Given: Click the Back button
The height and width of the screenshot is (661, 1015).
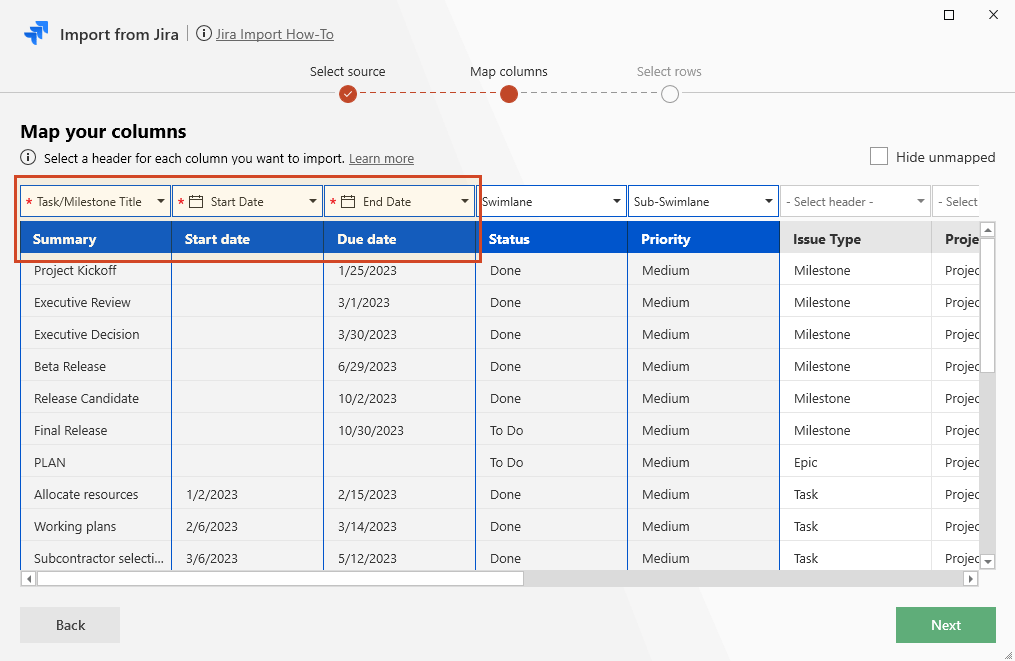Looking at the screenshot, I should coord(69,625).
